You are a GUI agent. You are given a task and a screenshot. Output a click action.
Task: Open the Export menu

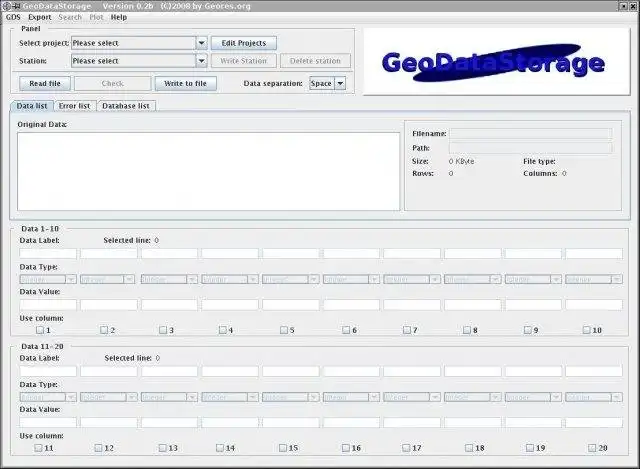[40, 17]
